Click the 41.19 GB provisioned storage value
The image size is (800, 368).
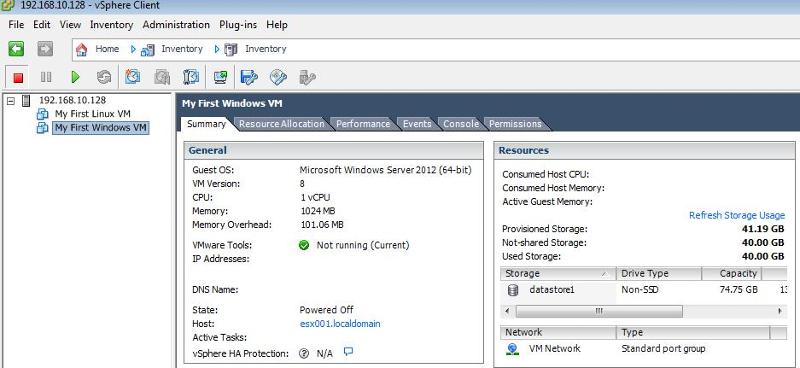[763, 229]
